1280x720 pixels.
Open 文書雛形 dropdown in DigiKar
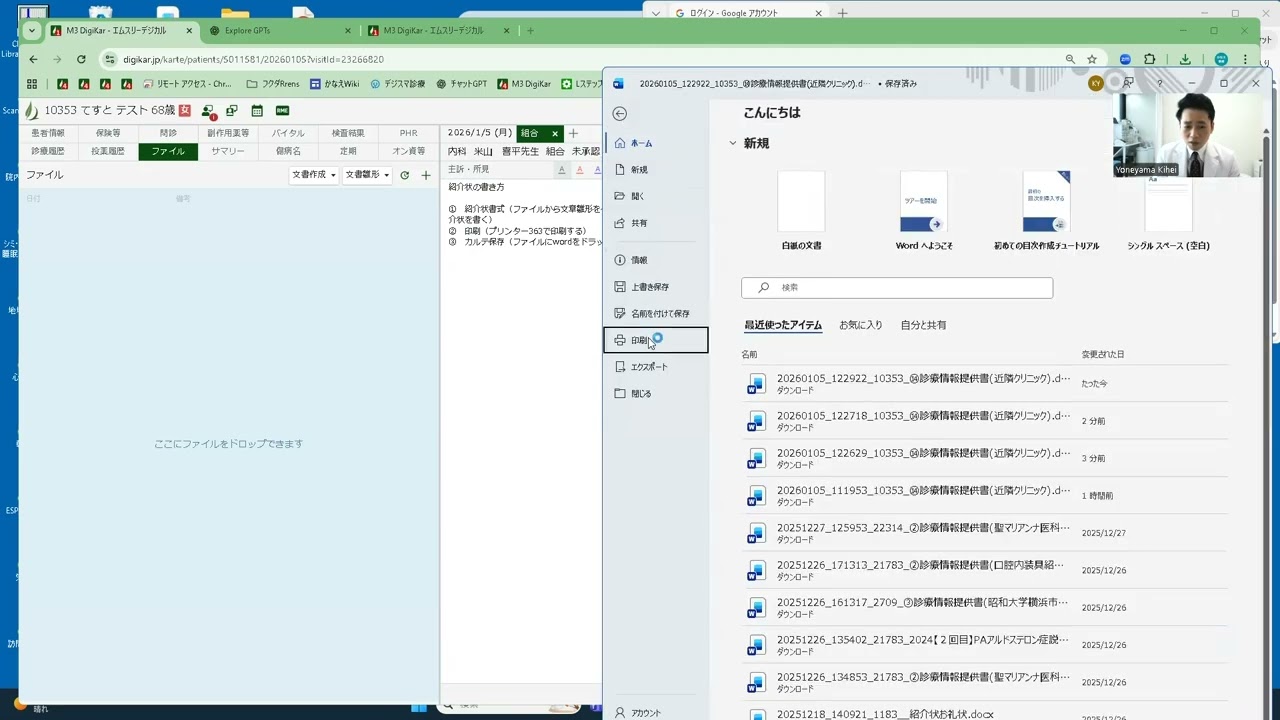click(367, 175)
